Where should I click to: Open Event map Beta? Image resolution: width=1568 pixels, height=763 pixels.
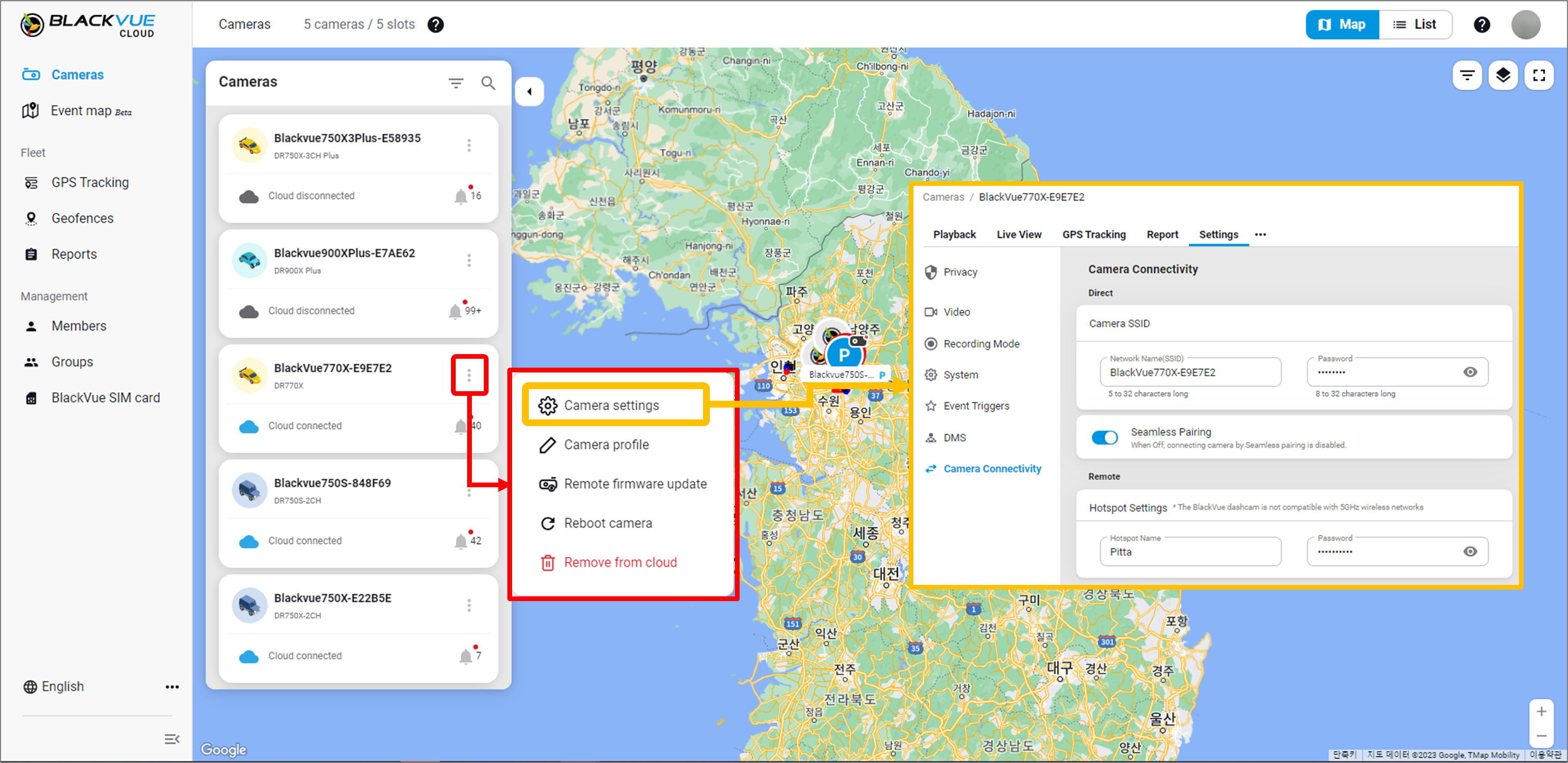click(x=77, y=111)
